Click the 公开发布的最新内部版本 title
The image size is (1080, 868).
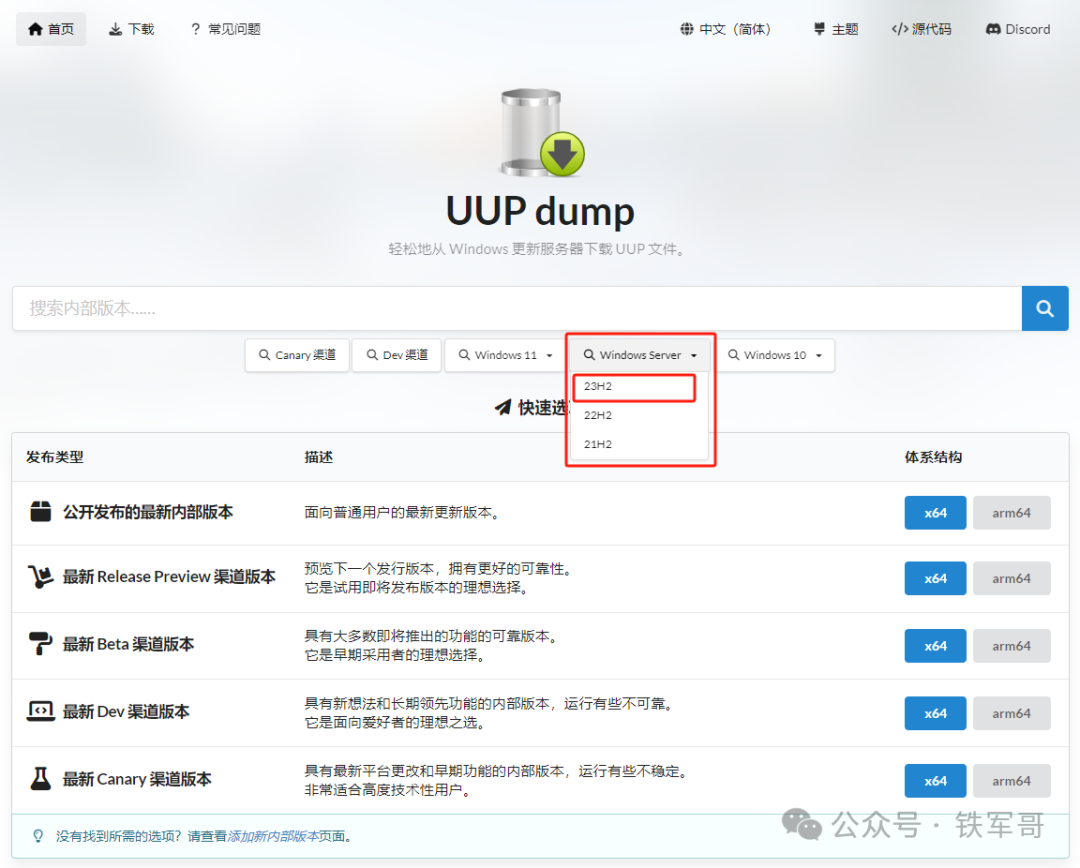coord(148,513)
